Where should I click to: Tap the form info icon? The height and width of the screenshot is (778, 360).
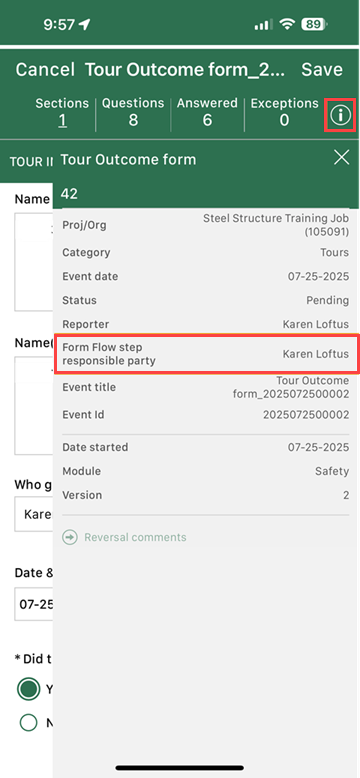(x=340, y=115)
